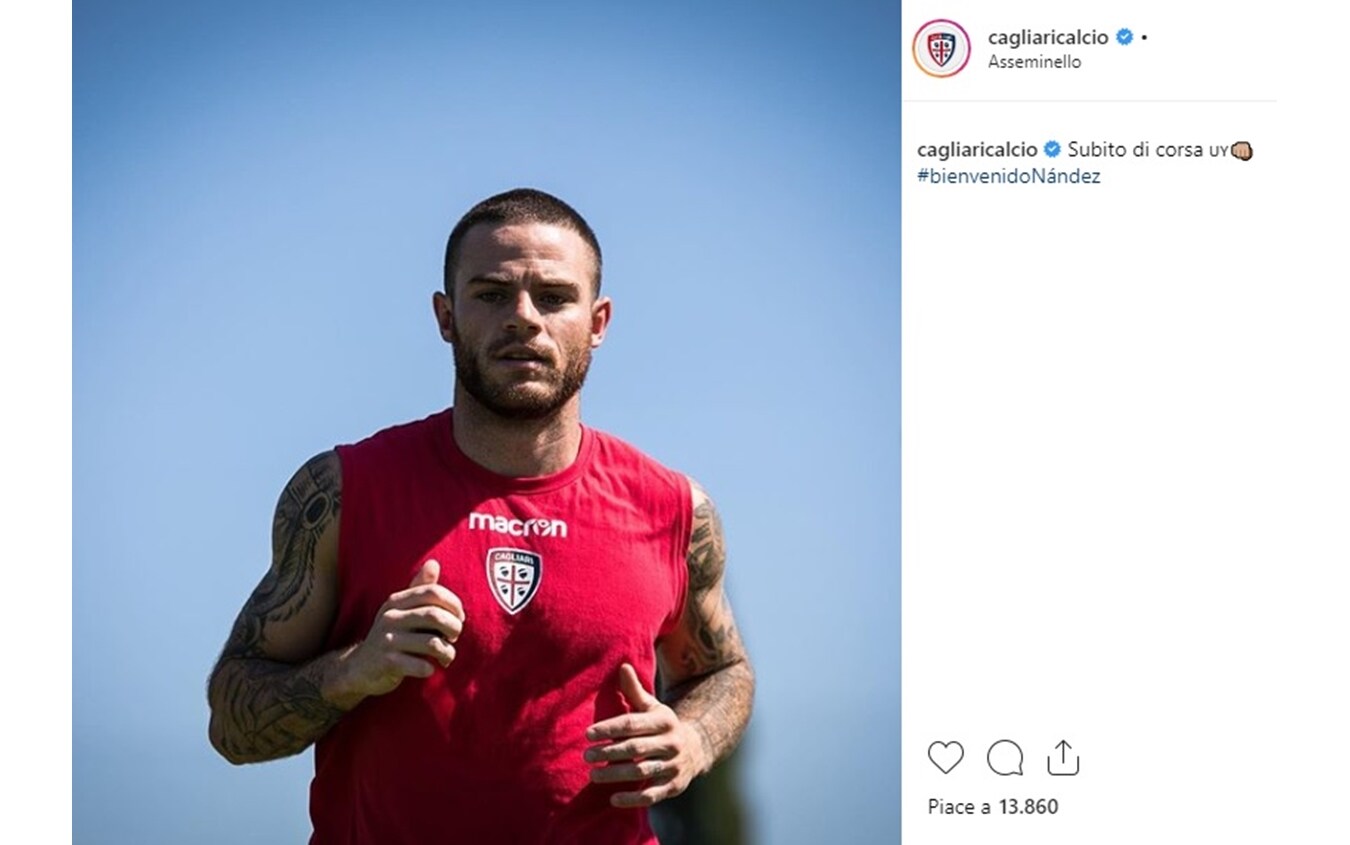Open the Asseminello location link
This screenshot has width=1350, height=845.
[x=1035, y=62]
